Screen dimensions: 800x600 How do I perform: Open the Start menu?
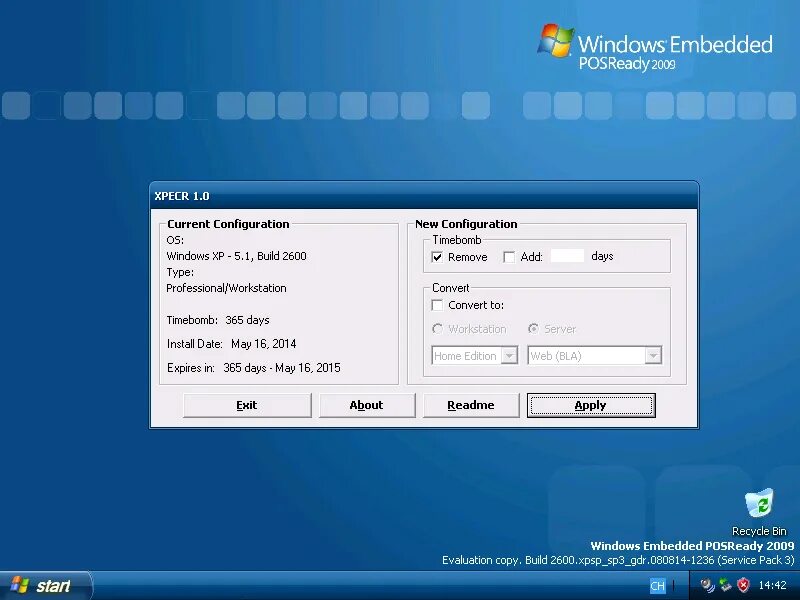coord(45,585)
